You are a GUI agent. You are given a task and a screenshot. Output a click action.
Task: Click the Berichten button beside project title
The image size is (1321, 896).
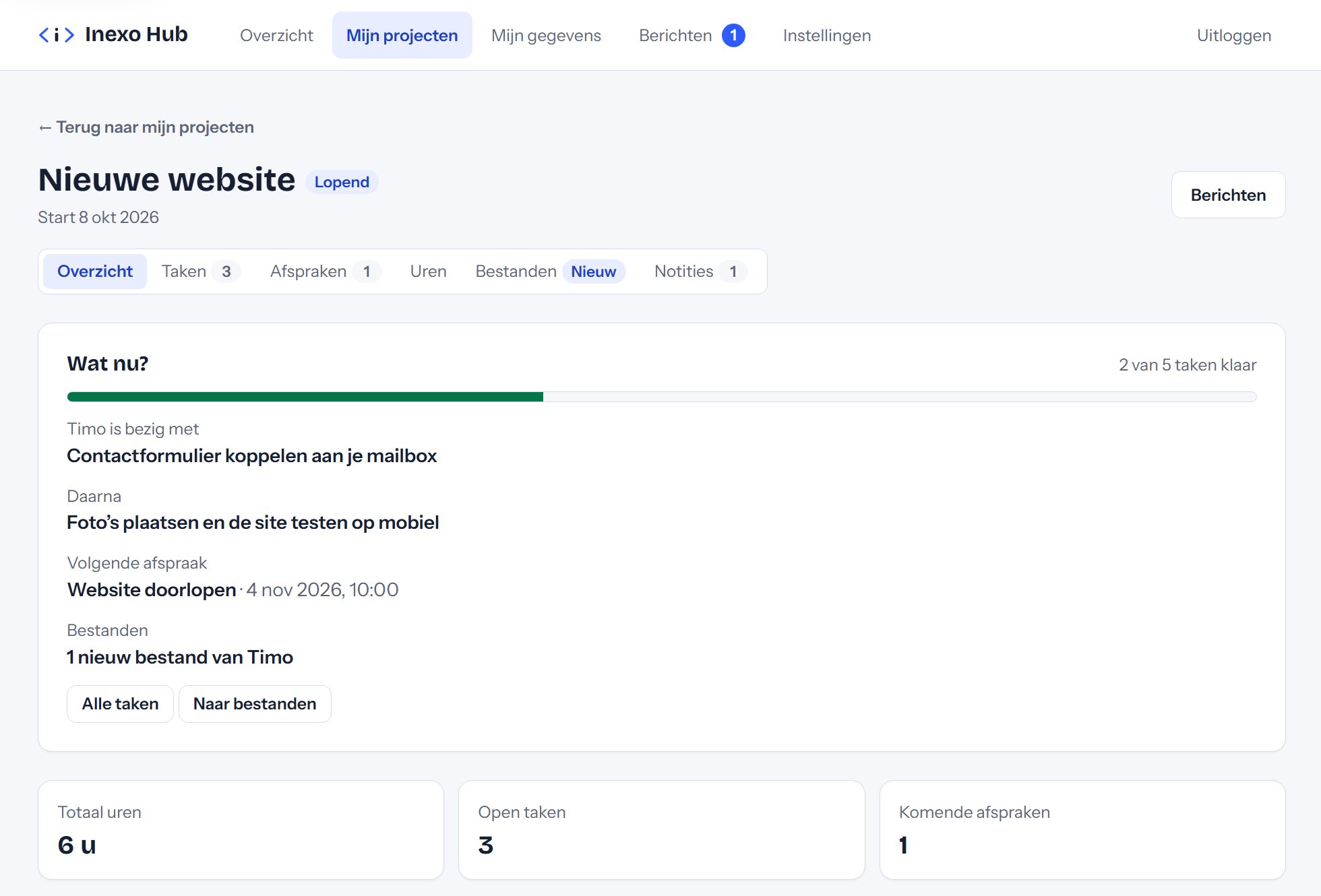click(1228, 195)
